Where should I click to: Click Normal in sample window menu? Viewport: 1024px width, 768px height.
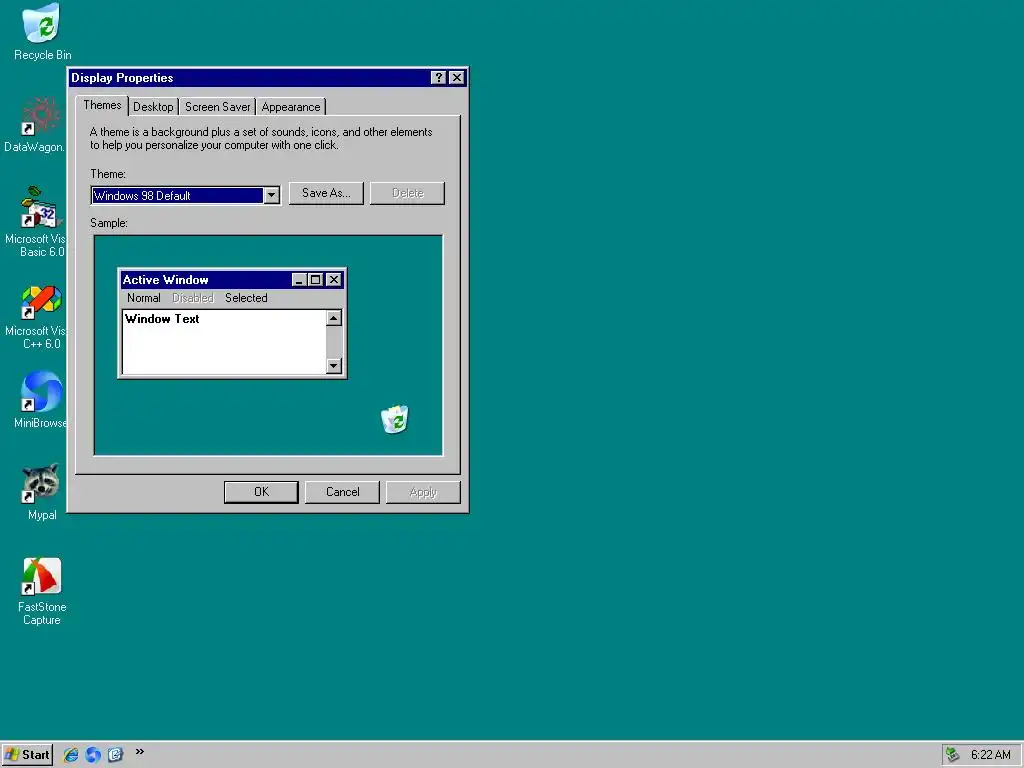(x=144, y=298)
